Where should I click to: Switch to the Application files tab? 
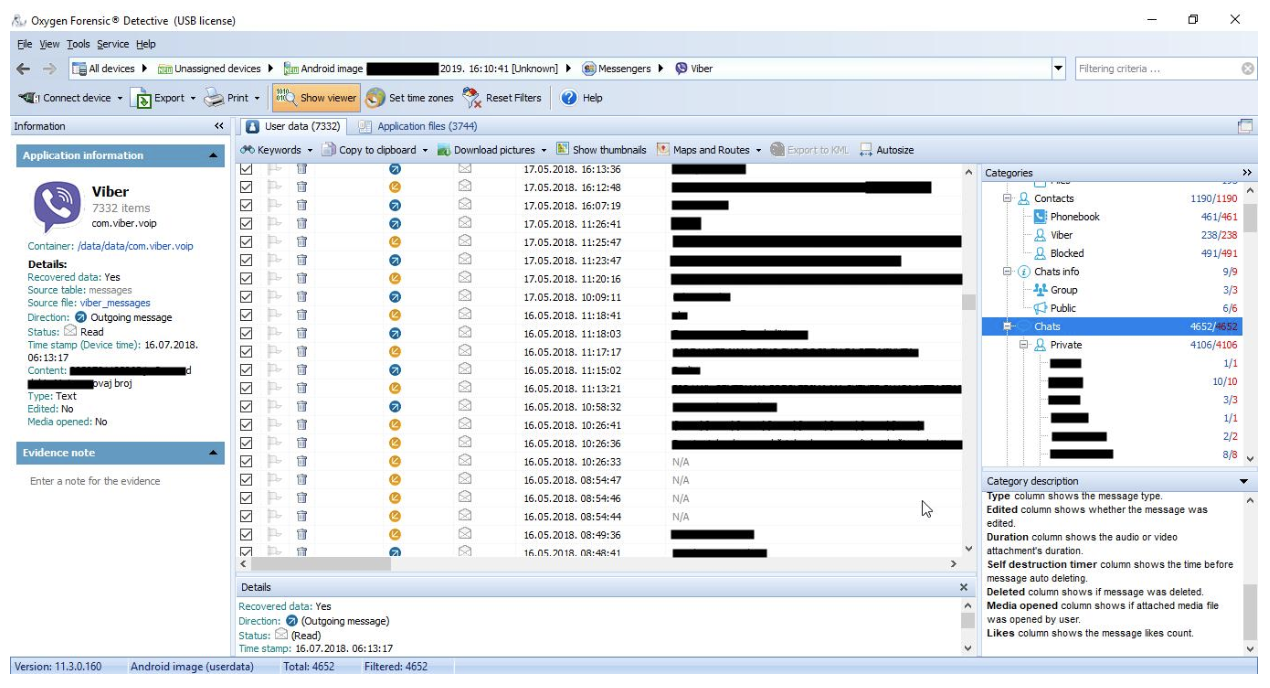[418, 126]
